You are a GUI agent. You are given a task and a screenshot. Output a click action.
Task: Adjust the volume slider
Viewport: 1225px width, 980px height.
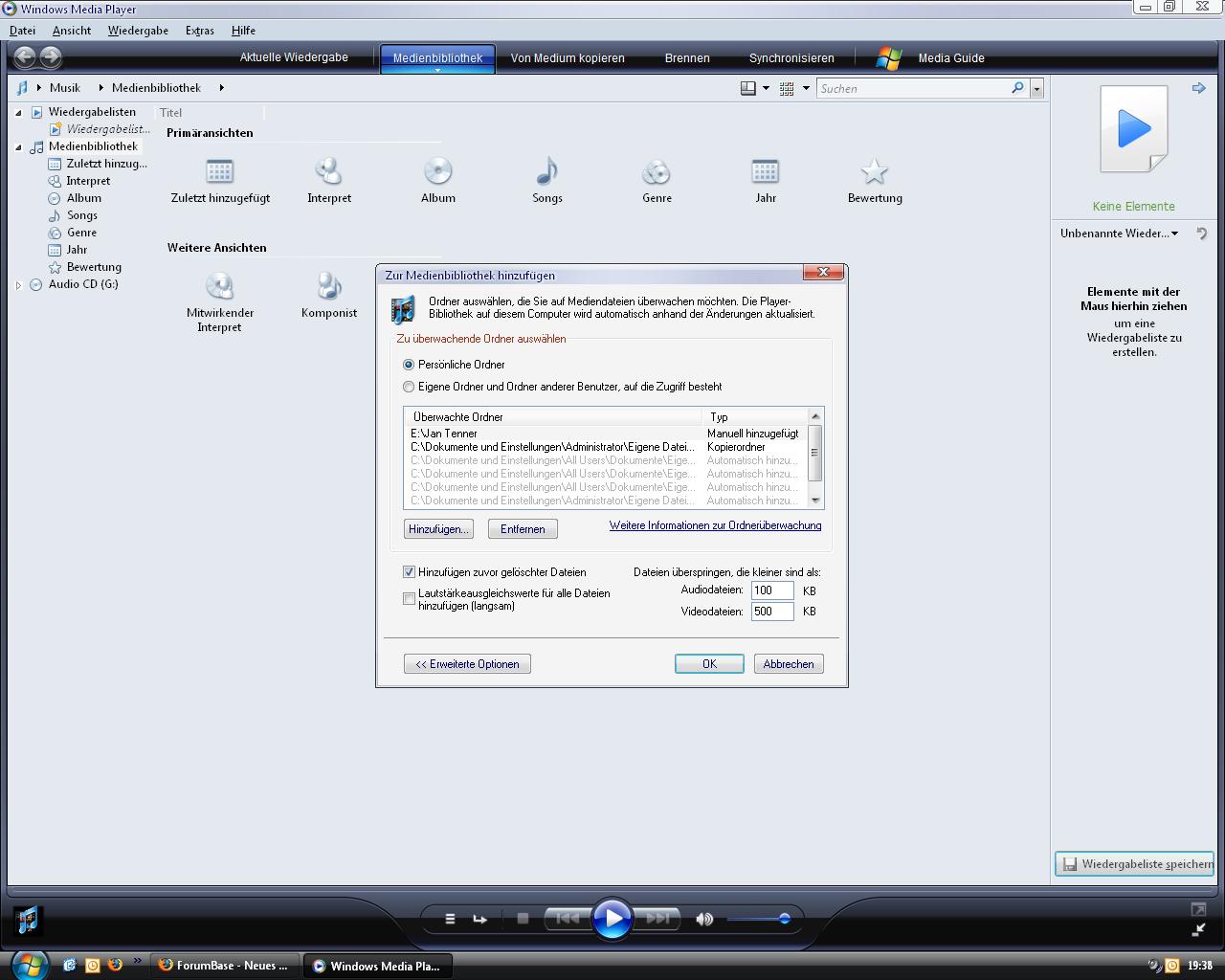(758, 919)
